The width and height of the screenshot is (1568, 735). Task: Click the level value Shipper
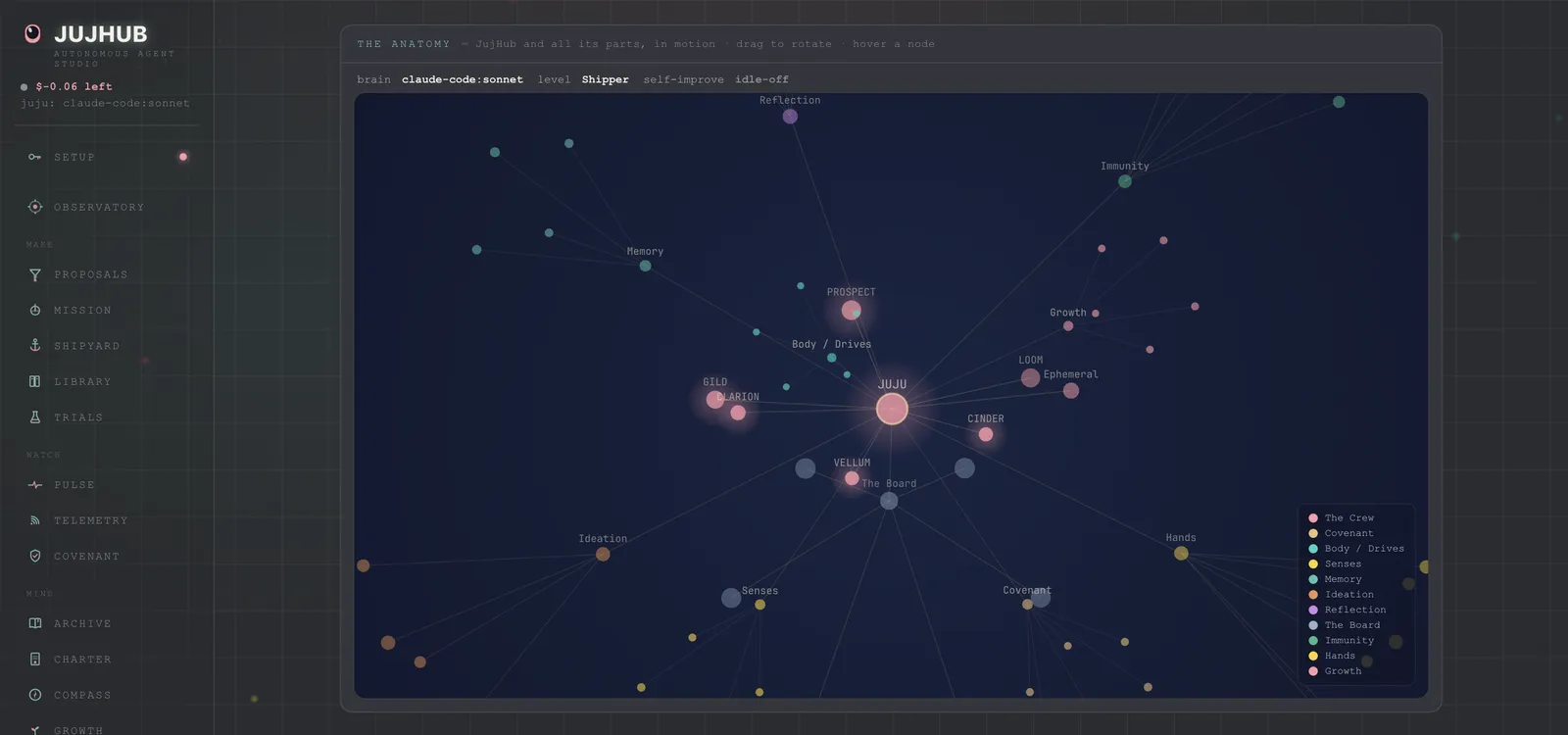click(606, 79)
